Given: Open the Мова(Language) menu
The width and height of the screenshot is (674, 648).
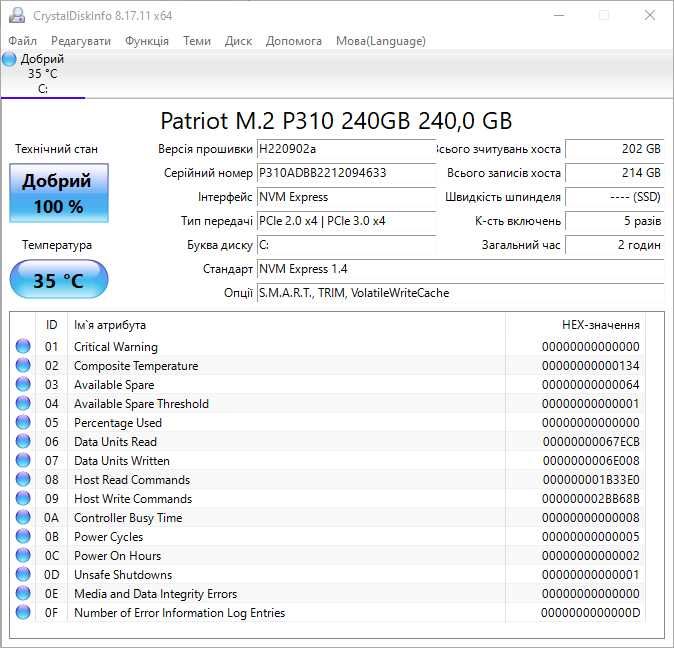Looking at the screenshot, I should point(381,41).
